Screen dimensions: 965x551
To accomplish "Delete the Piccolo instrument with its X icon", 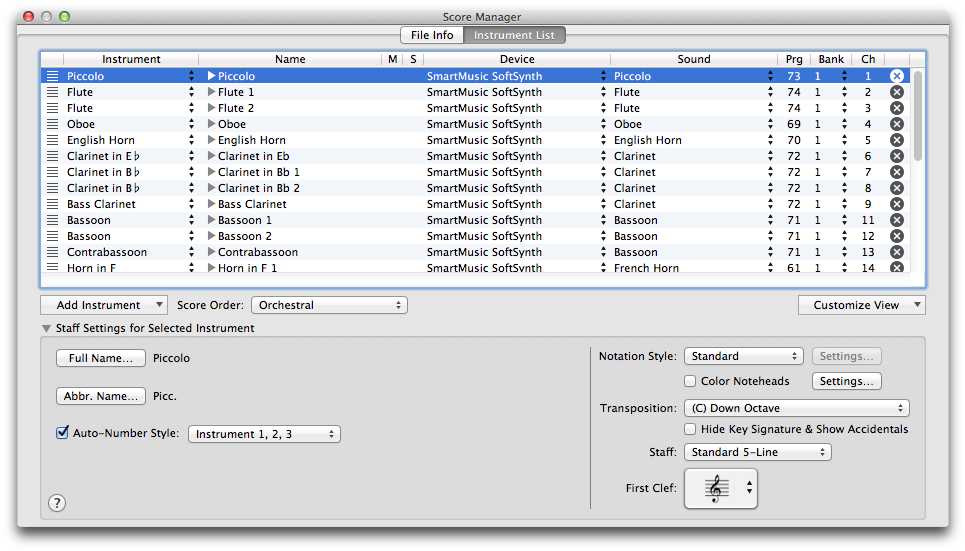I will coord(897,76).
